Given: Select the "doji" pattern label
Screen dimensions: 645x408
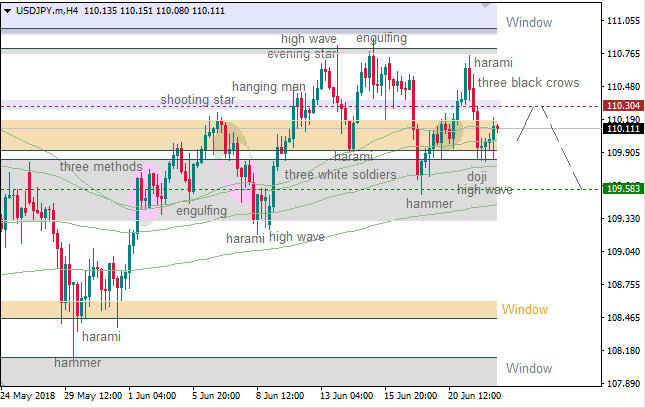Looking at the screenshot, I should coord(476,175).
